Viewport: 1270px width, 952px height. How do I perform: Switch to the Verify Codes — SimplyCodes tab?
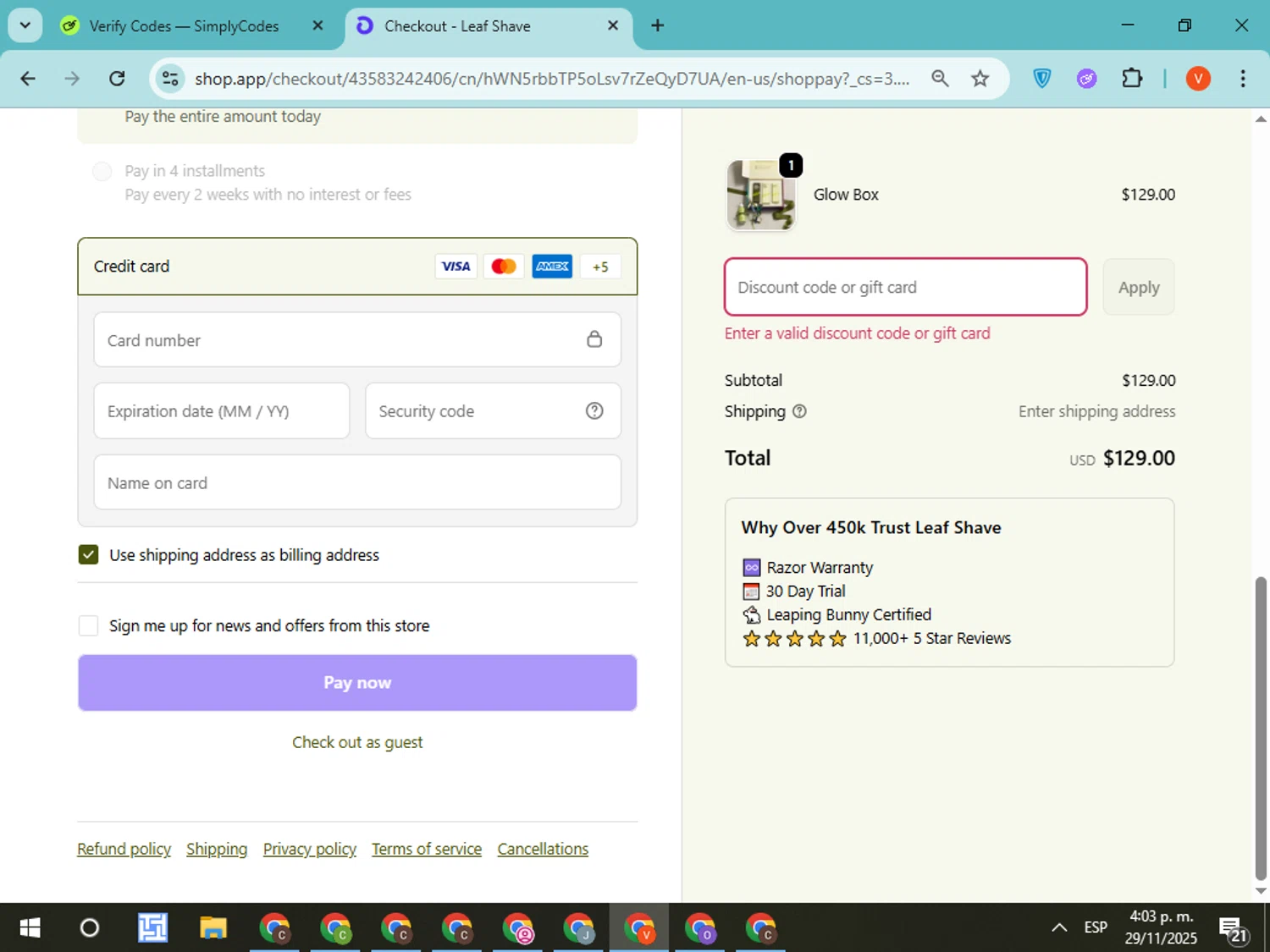(184, 26)
